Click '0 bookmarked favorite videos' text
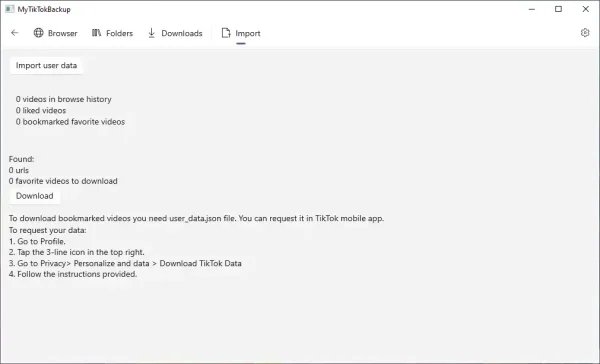This screenshot has height=364, width=600. (70, 122)
